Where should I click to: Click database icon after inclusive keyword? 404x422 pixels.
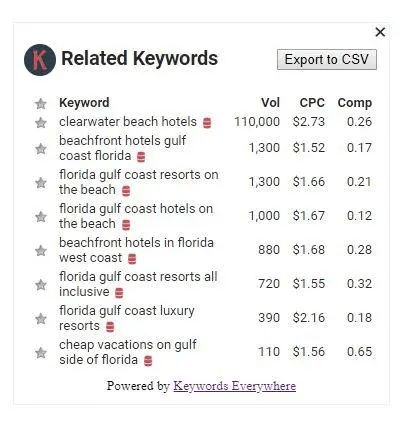coord(119,293)
